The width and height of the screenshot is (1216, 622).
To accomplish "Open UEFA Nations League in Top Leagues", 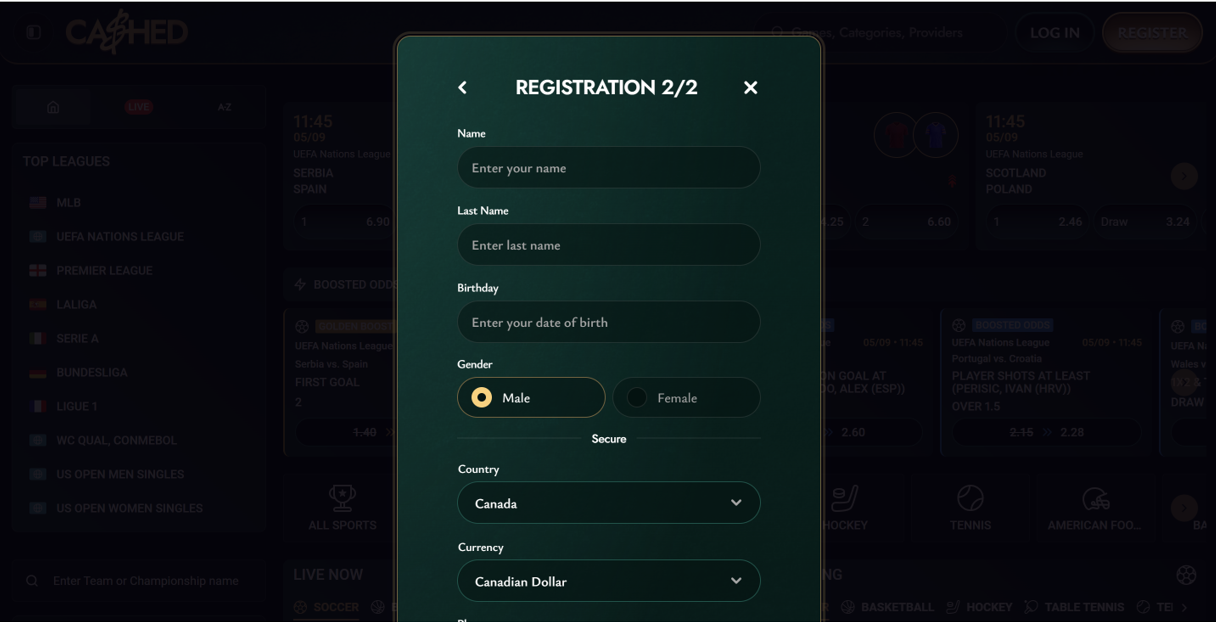I will pyautogui.click(x=119, y=237).
